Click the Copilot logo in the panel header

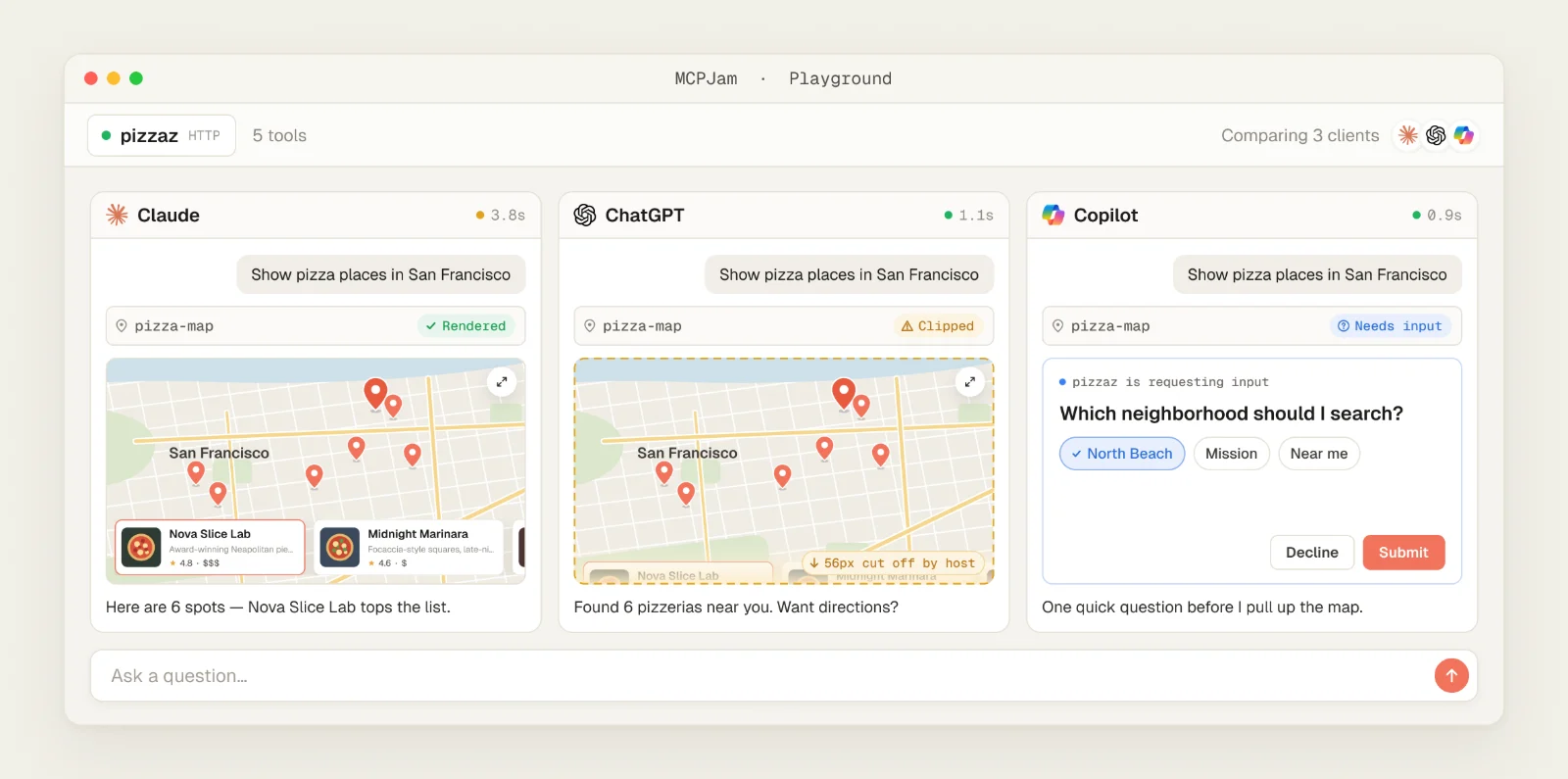1053,215
